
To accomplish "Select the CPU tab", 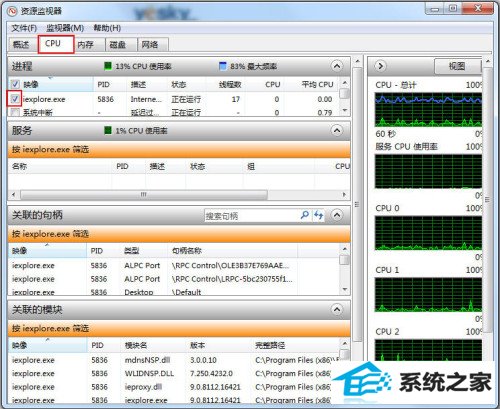I will 56,44.
